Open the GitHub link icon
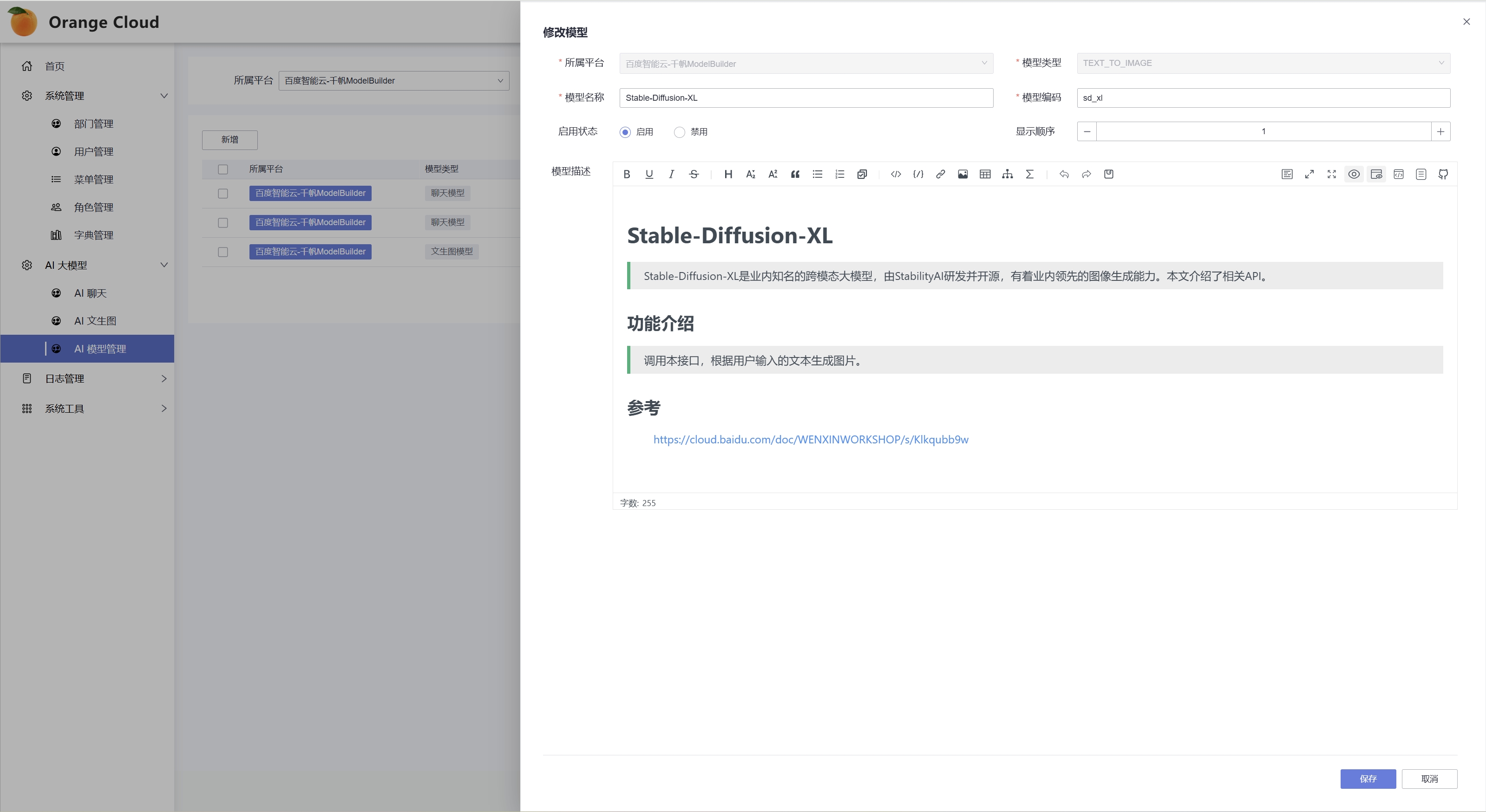 tap(1443, 174)
